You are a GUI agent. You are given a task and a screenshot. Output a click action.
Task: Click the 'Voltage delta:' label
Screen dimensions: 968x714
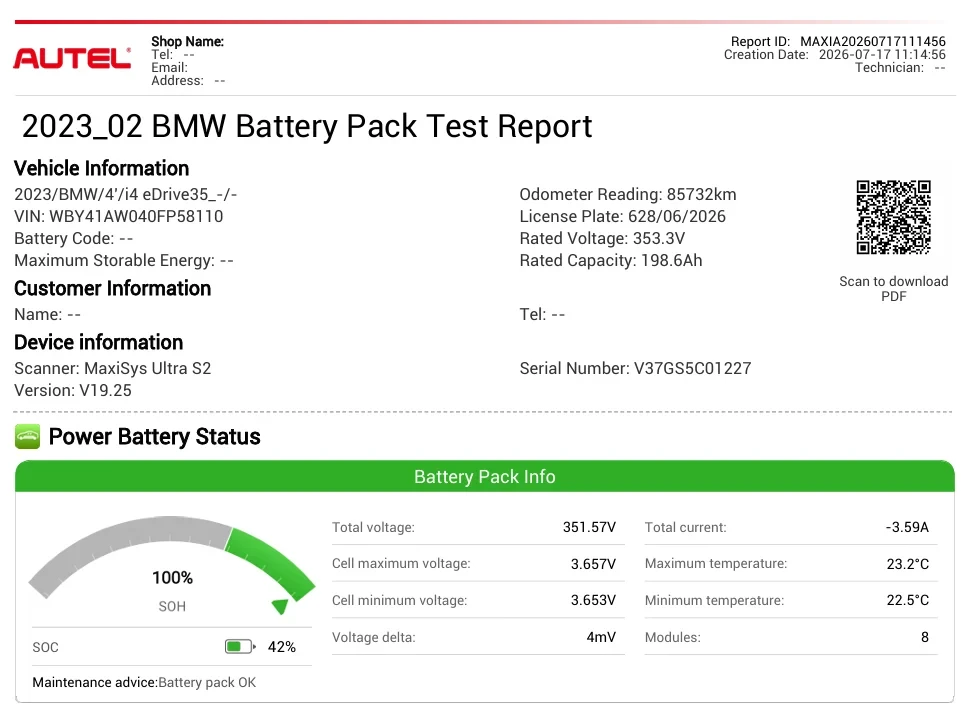pos(373,637)
